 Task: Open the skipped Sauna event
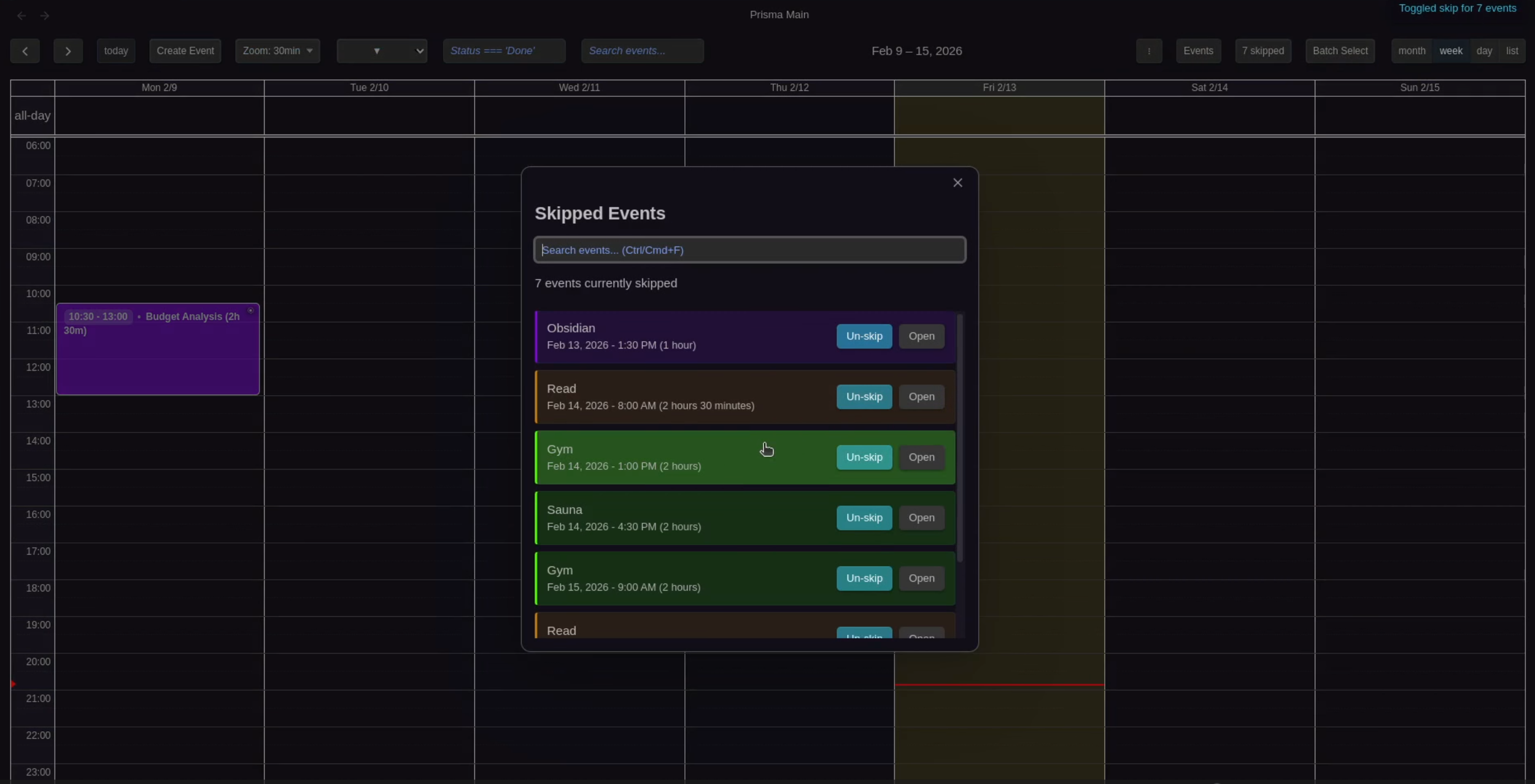[x=921, y=517]
